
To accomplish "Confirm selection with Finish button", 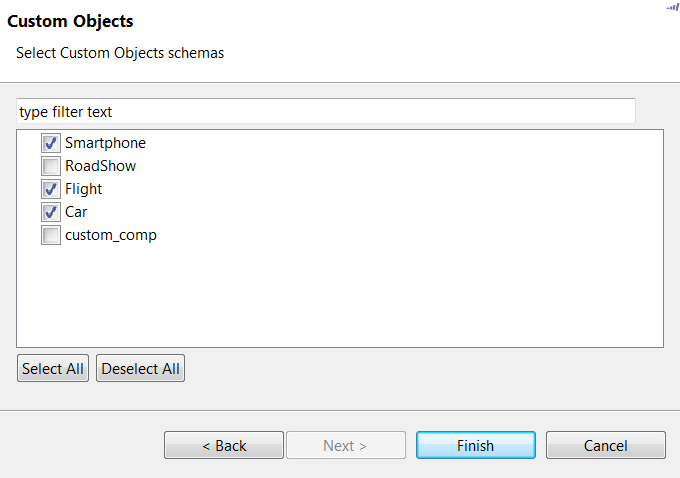I will [x=475, y=445].
